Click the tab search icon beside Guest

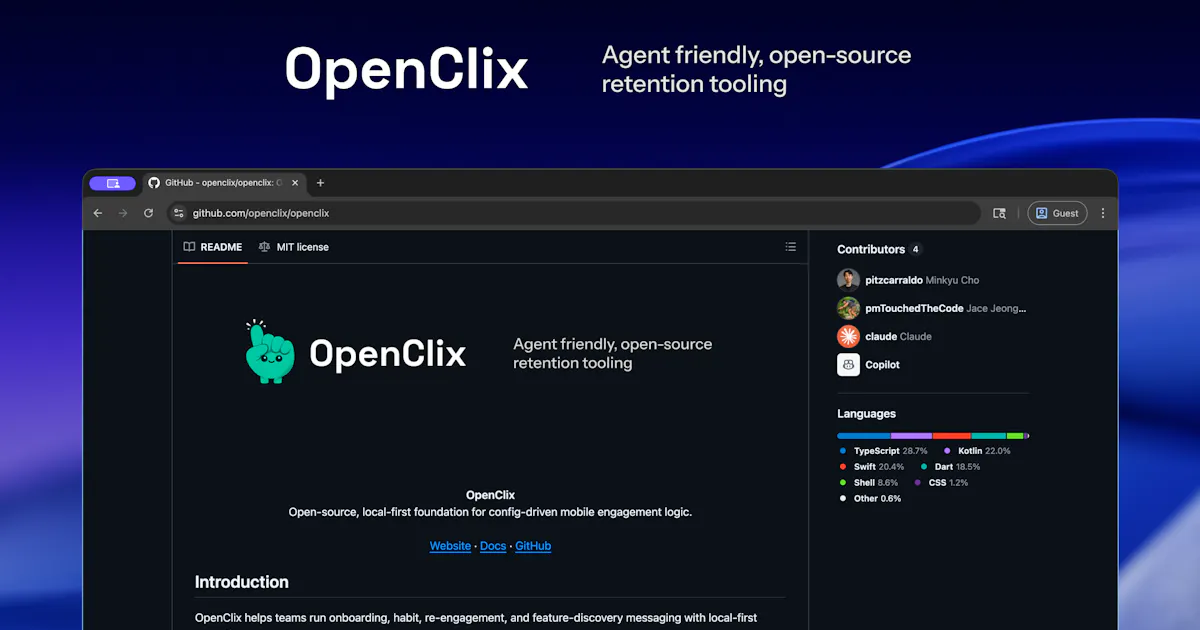click(x=999, y=213)
